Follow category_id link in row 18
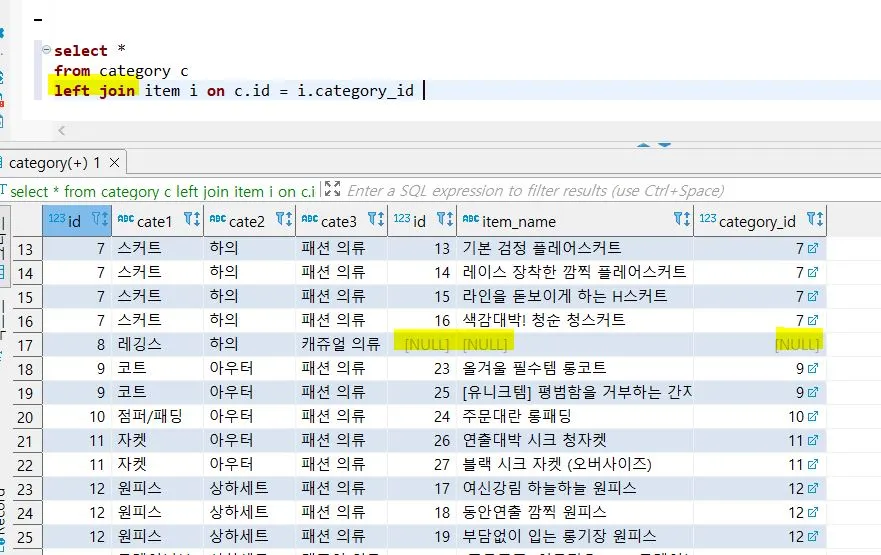Viewport: 881px width, 555px height. tap(812, 369)
